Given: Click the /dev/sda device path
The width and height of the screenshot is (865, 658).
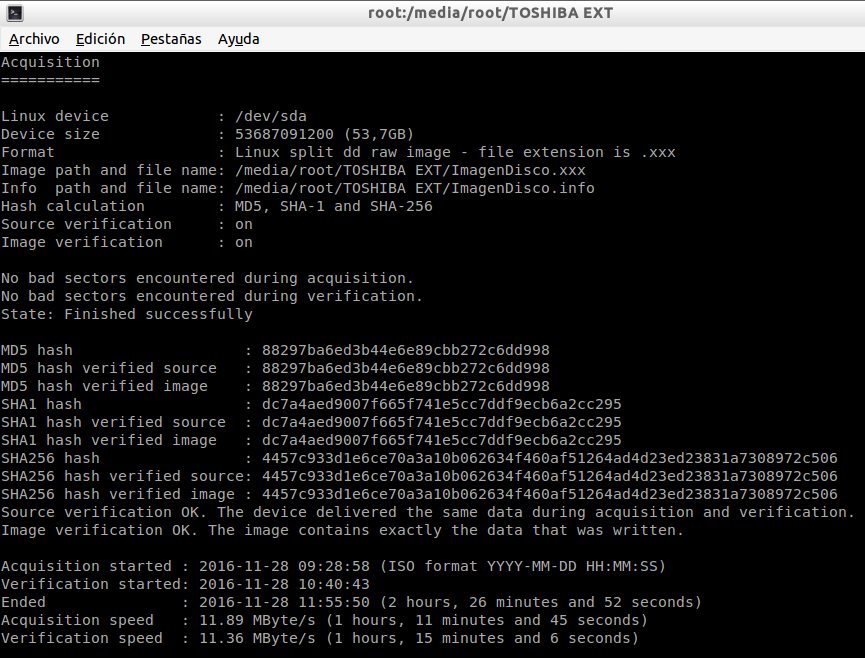Looking at the screenshot, I should tap(271, 116).
